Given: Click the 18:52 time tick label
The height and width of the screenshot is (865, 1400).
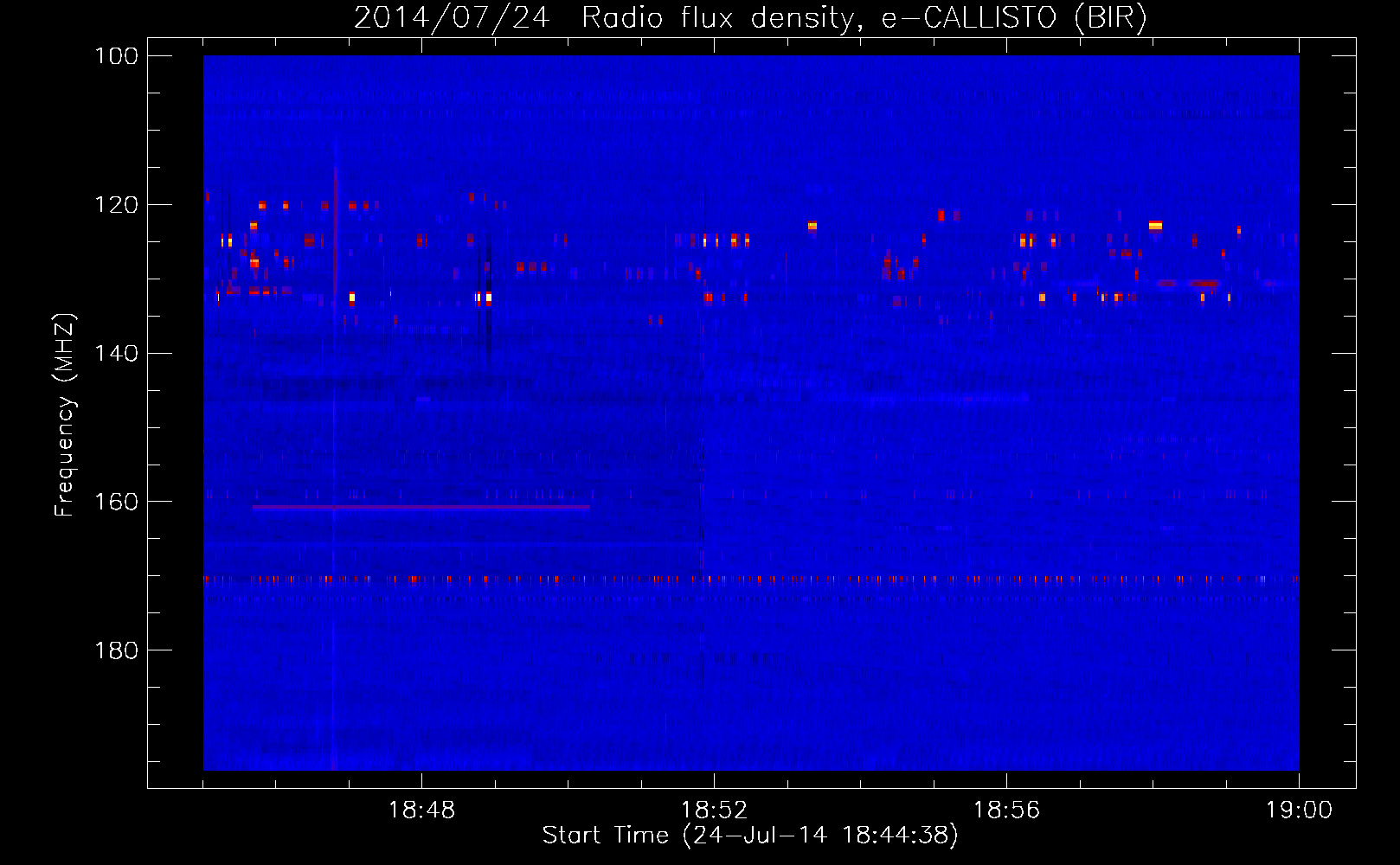Looking at the screenshot, I should [x=714, y=811].
